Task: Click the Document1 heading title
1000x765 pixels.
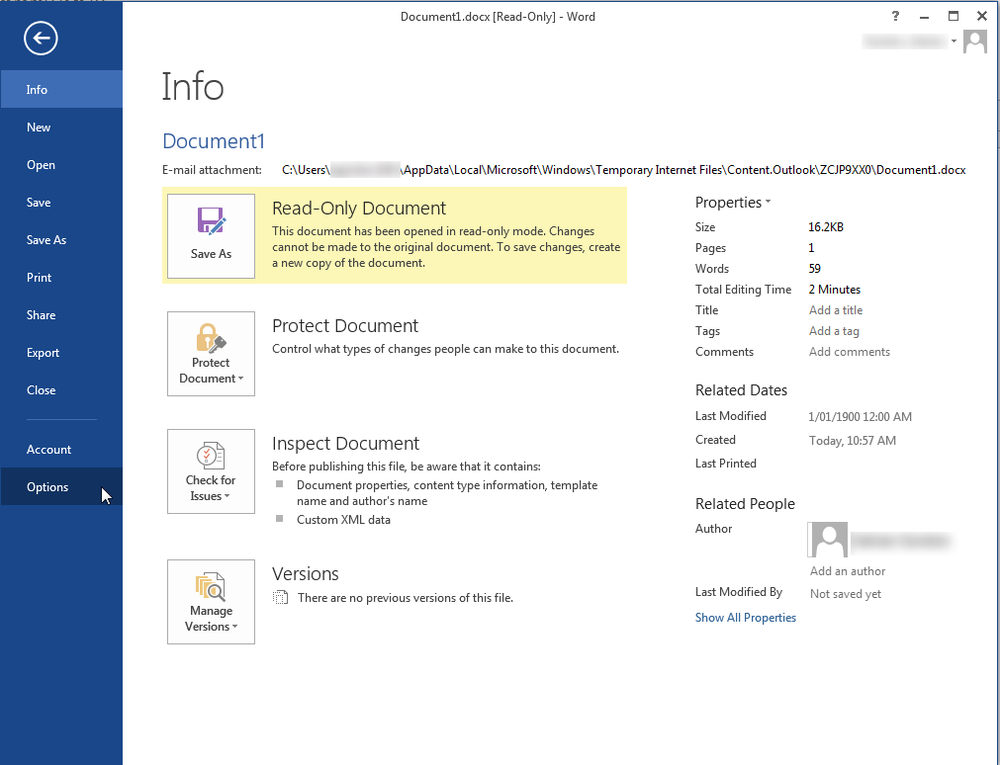Action: (213, 141)
